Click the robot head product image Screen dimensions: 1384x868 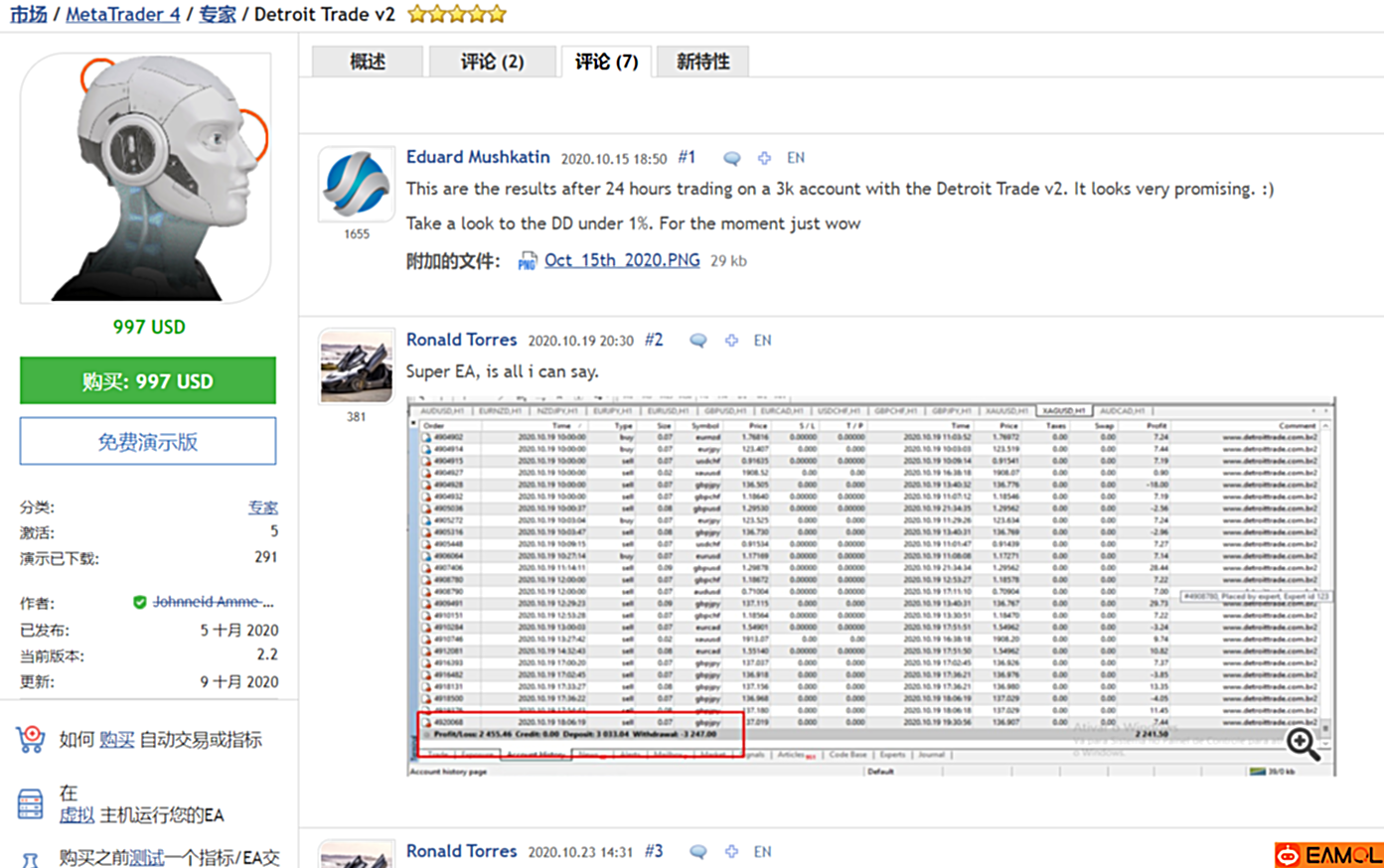tap(147, 177)
